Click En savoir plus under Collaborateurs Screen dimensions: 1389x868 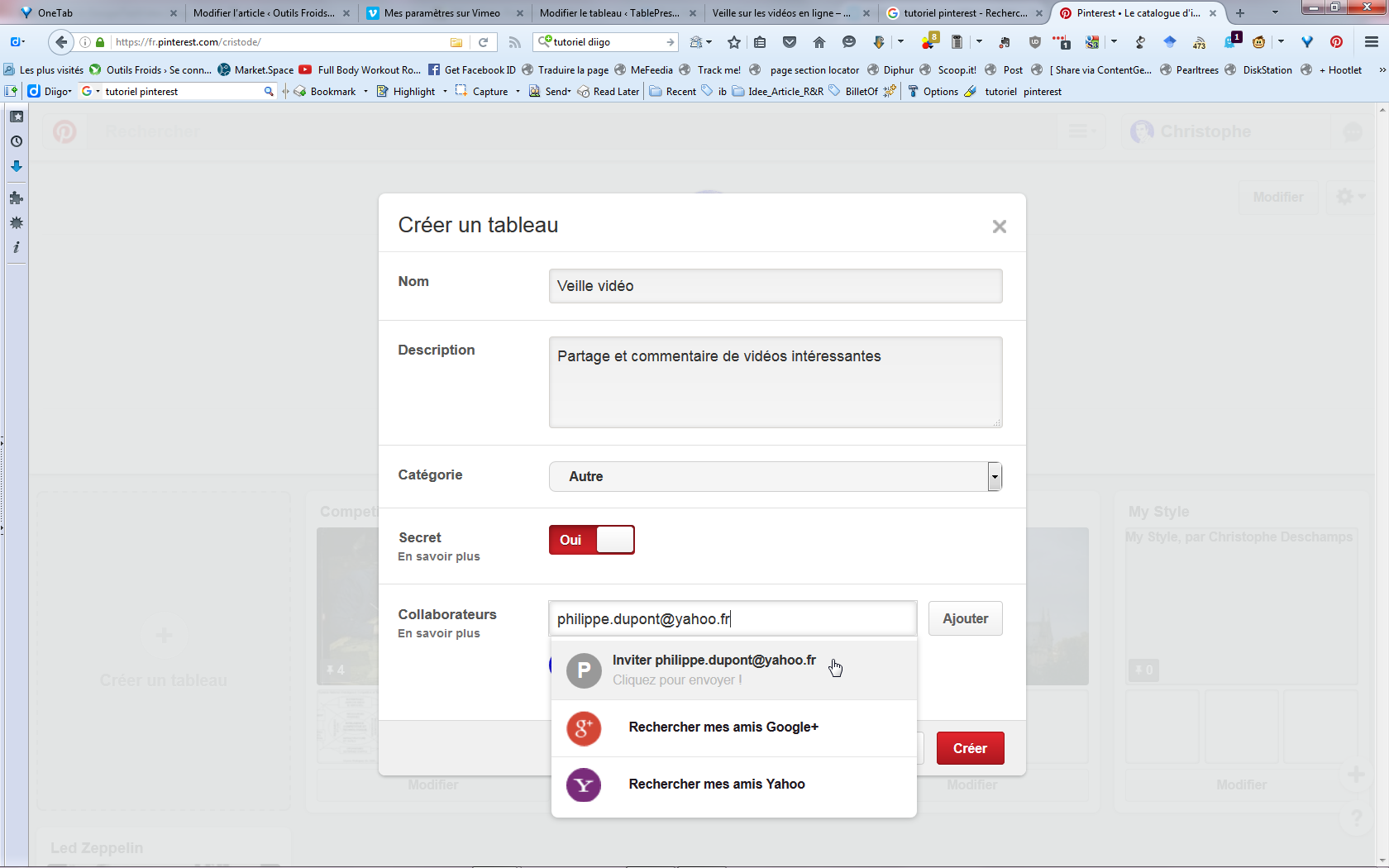pyautogui.click(x=439, y=633)
